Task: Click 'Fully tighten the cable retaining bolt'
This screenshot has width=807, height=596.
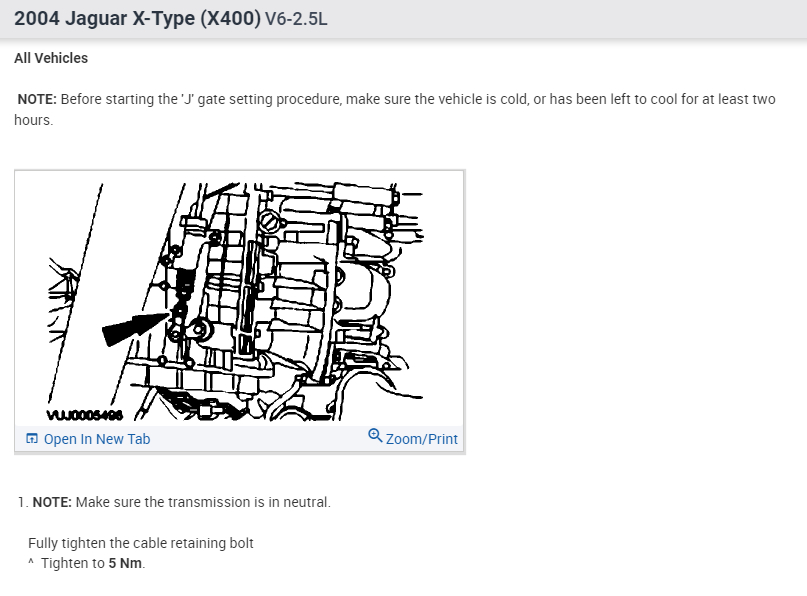Action: (141, 543)
